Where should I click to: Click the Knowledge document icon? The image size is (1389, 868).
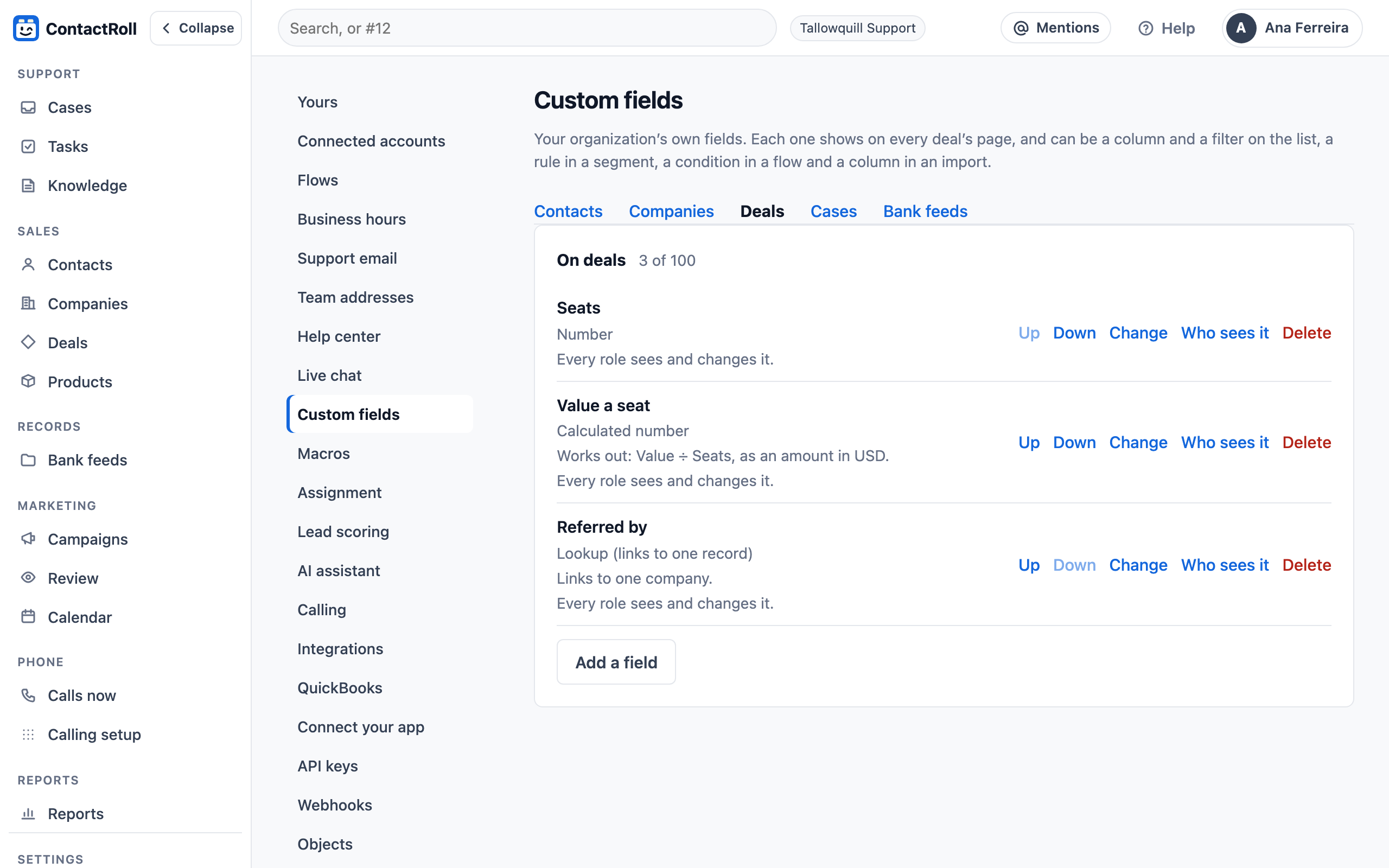[x=28, y=186]
